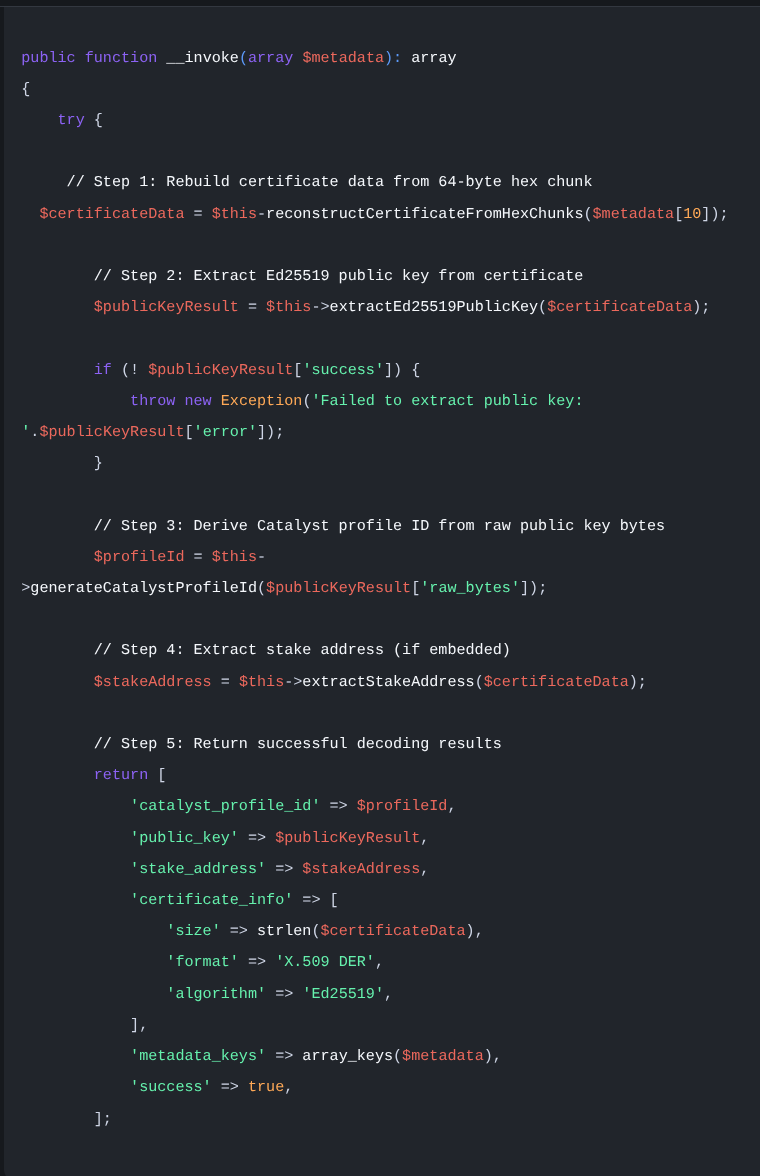
Task: Click the 'throw' keyword
Action: click(x=152, y=401)
